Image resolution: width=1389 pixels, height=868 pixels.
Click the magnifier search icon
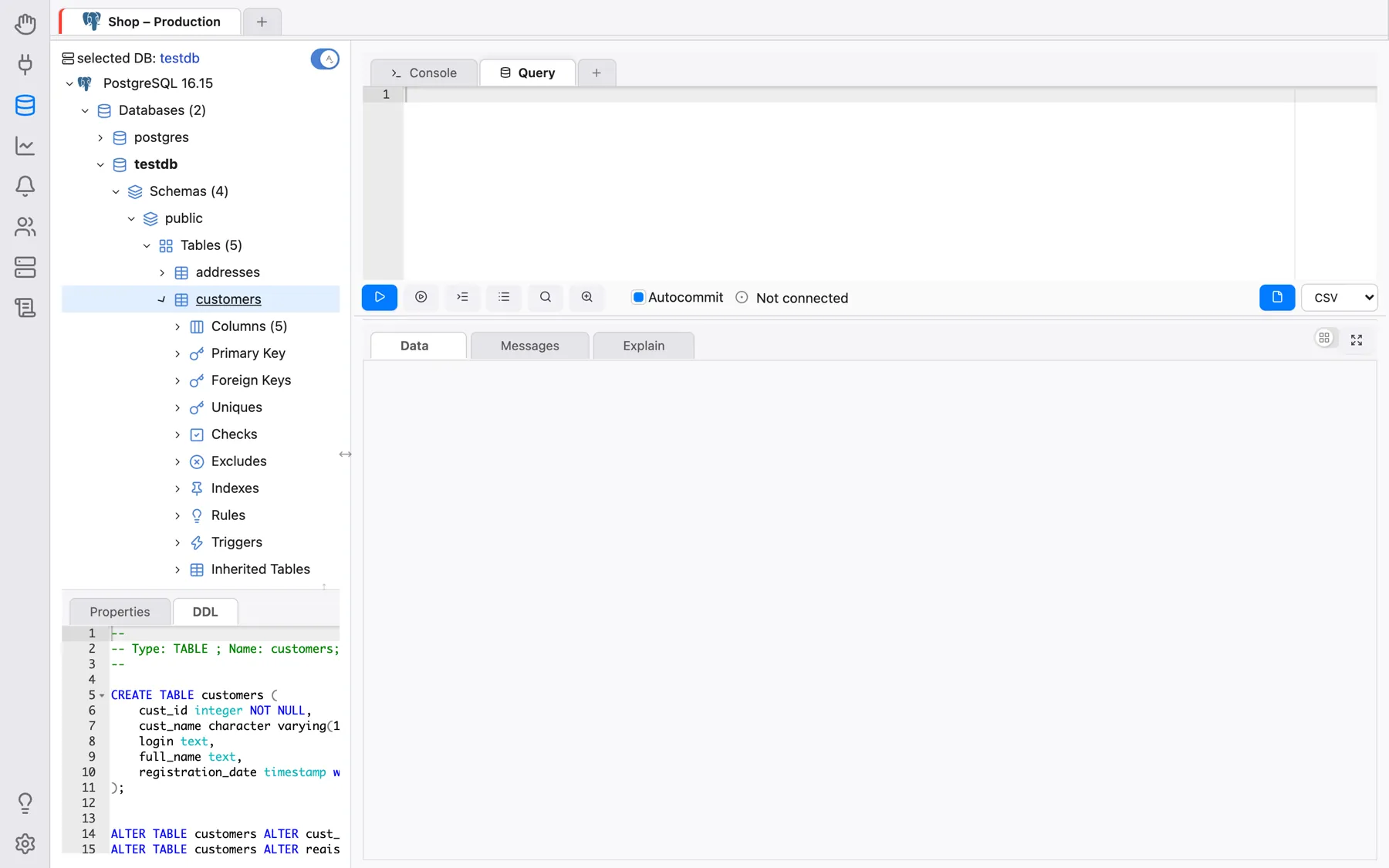click(546, 297)
